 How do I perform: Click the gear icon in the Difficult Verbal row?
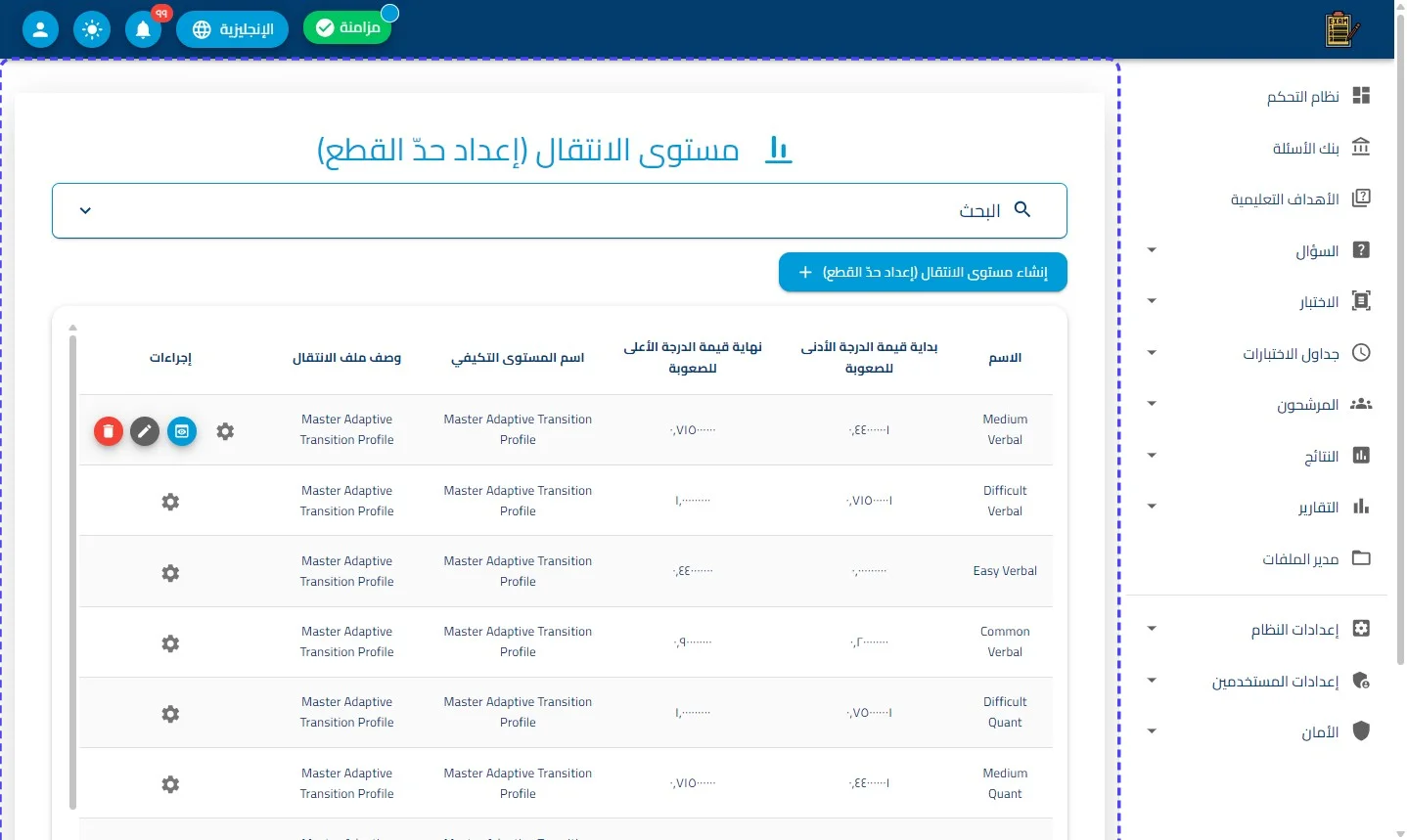170,502
